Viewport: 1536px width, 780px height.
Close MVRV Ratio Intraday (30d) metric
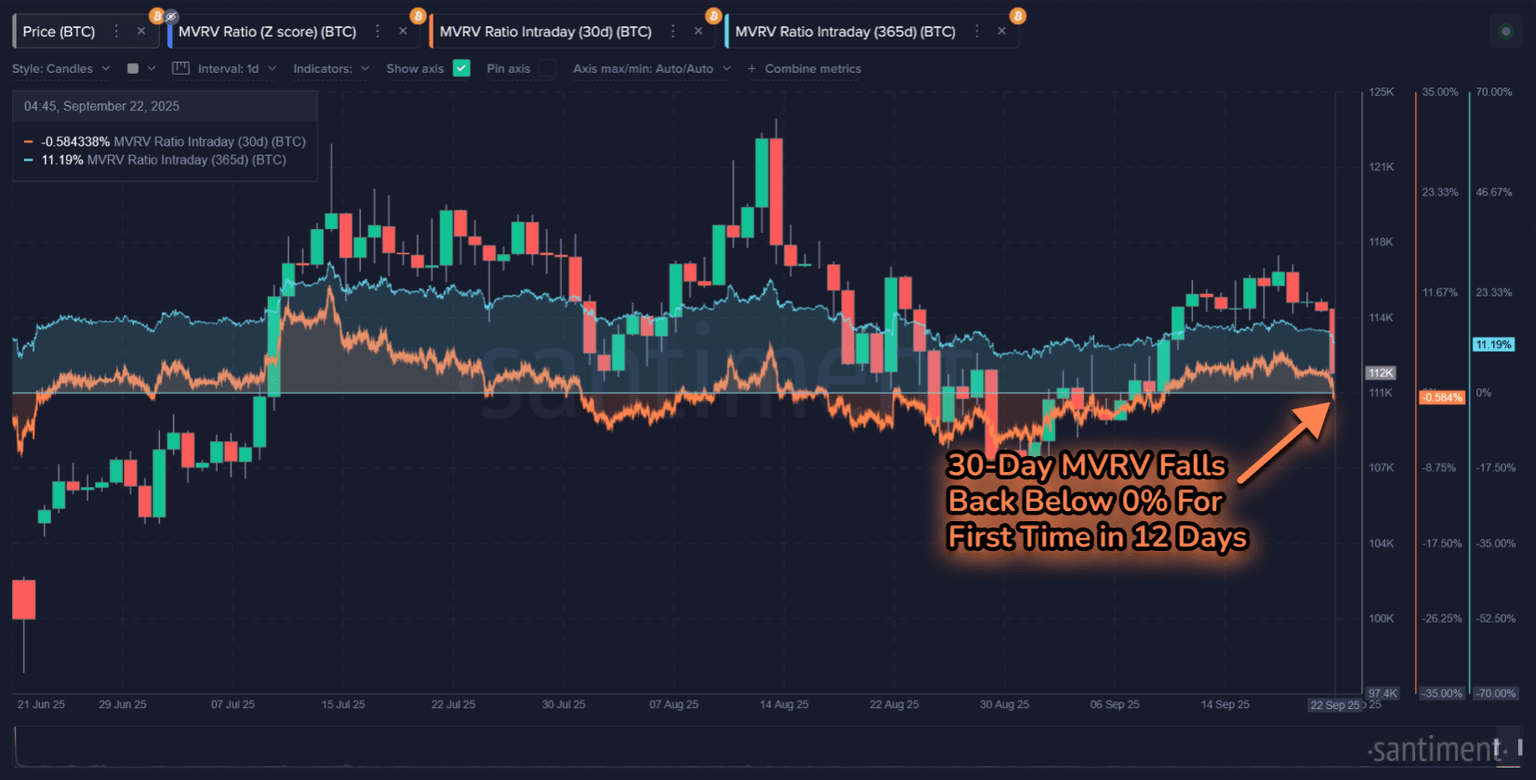[x=698, y=32]
